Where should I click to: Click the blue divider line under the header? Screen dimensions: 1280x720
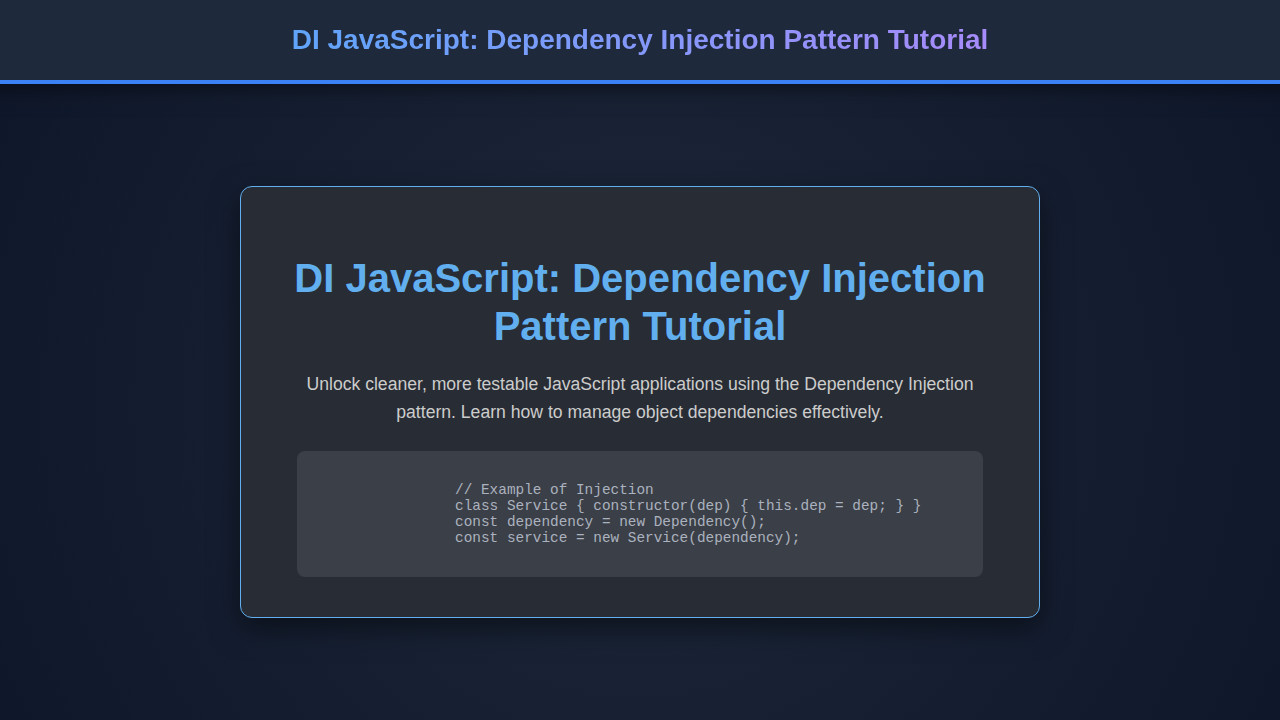639,81
